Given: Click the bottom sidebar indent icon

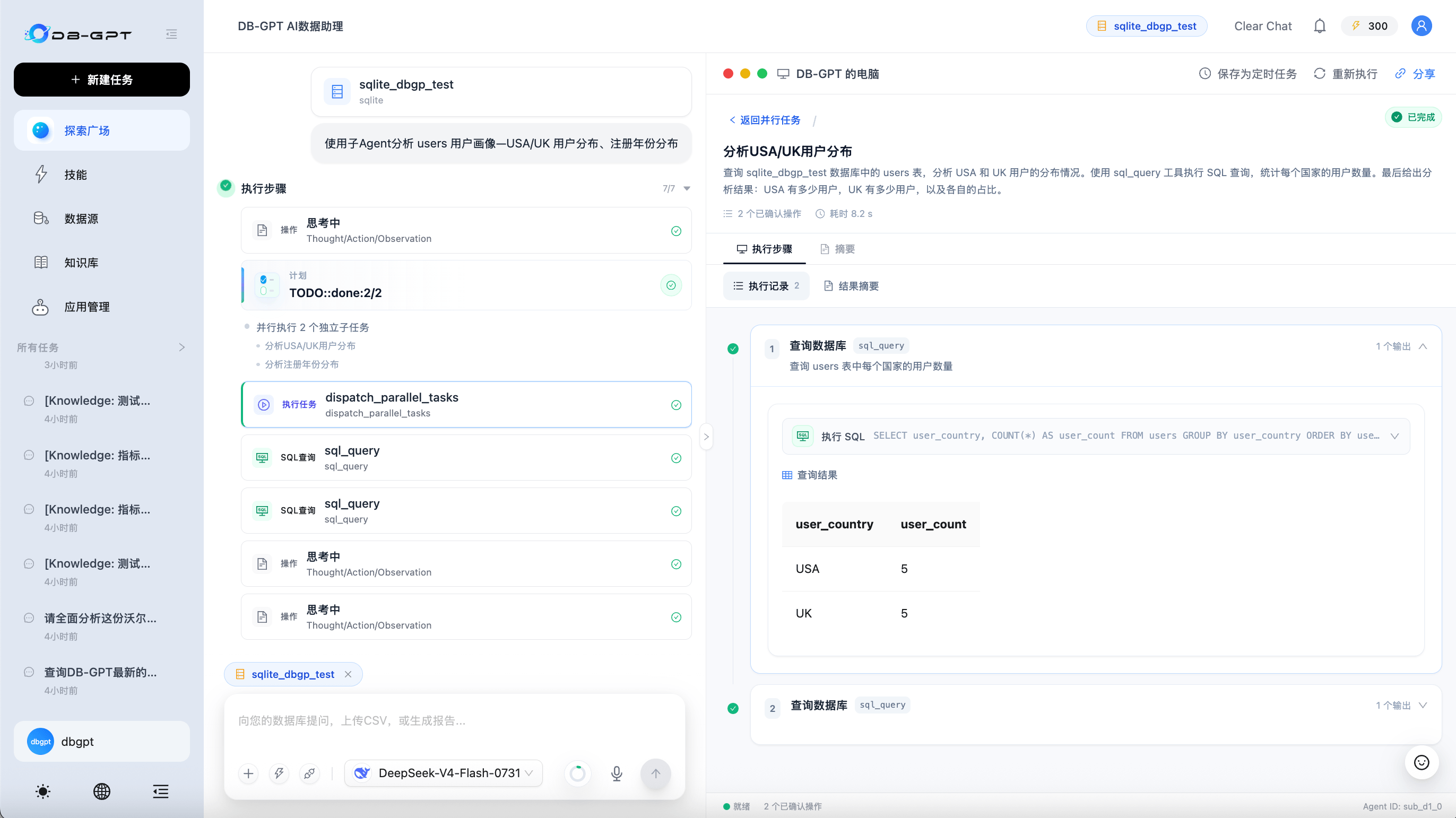Looking at the screenshot, I should click(x=161, y=791).
